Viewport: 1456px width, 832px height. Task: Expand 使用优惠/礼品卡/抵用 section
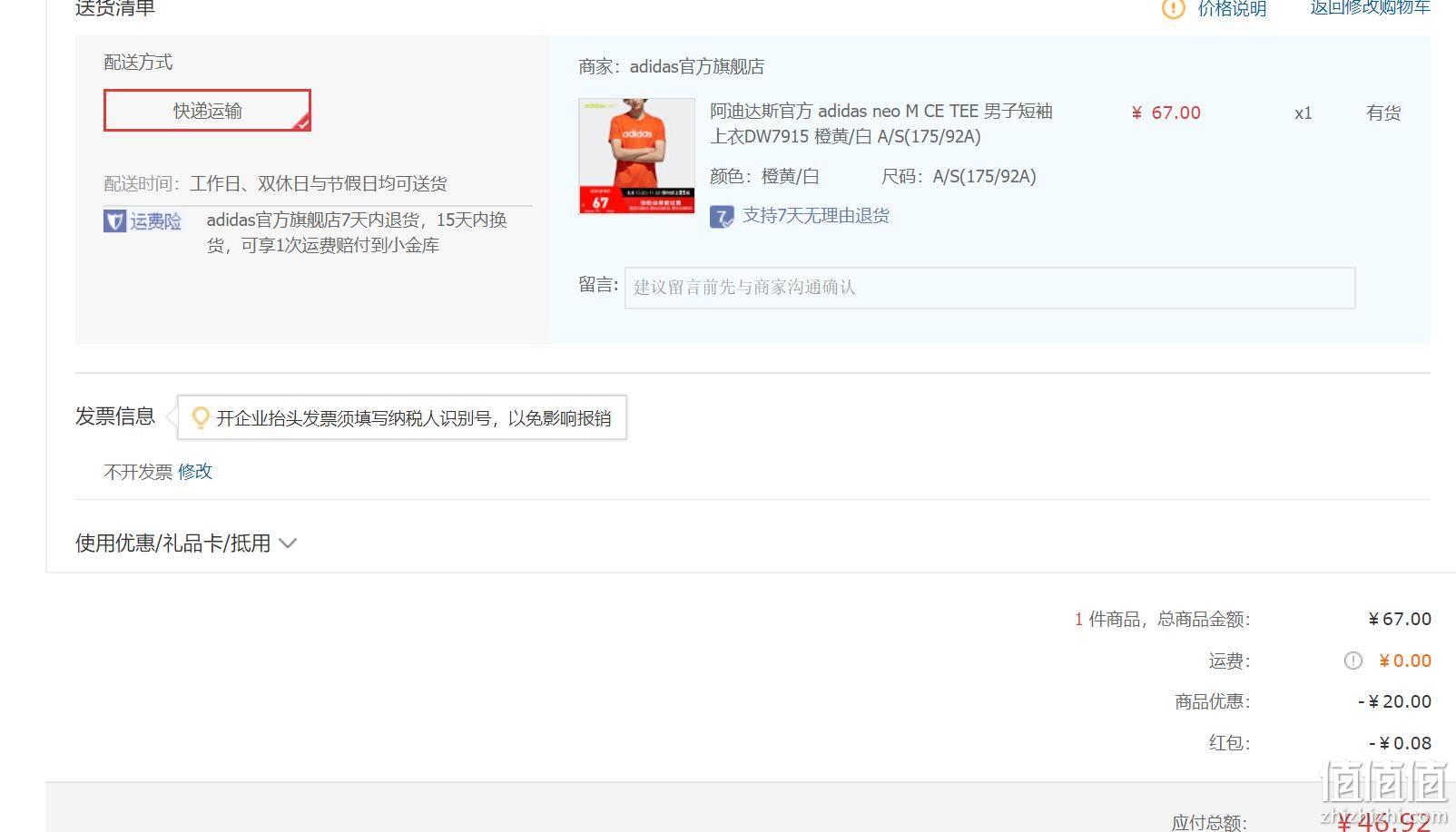click(173, 543)
